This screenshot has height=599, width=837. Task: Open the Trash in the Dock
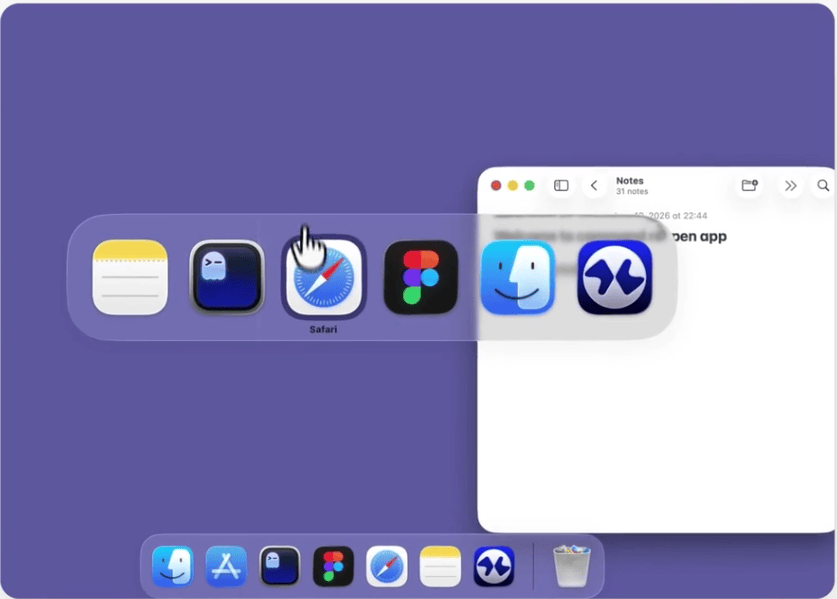(571, 566)
